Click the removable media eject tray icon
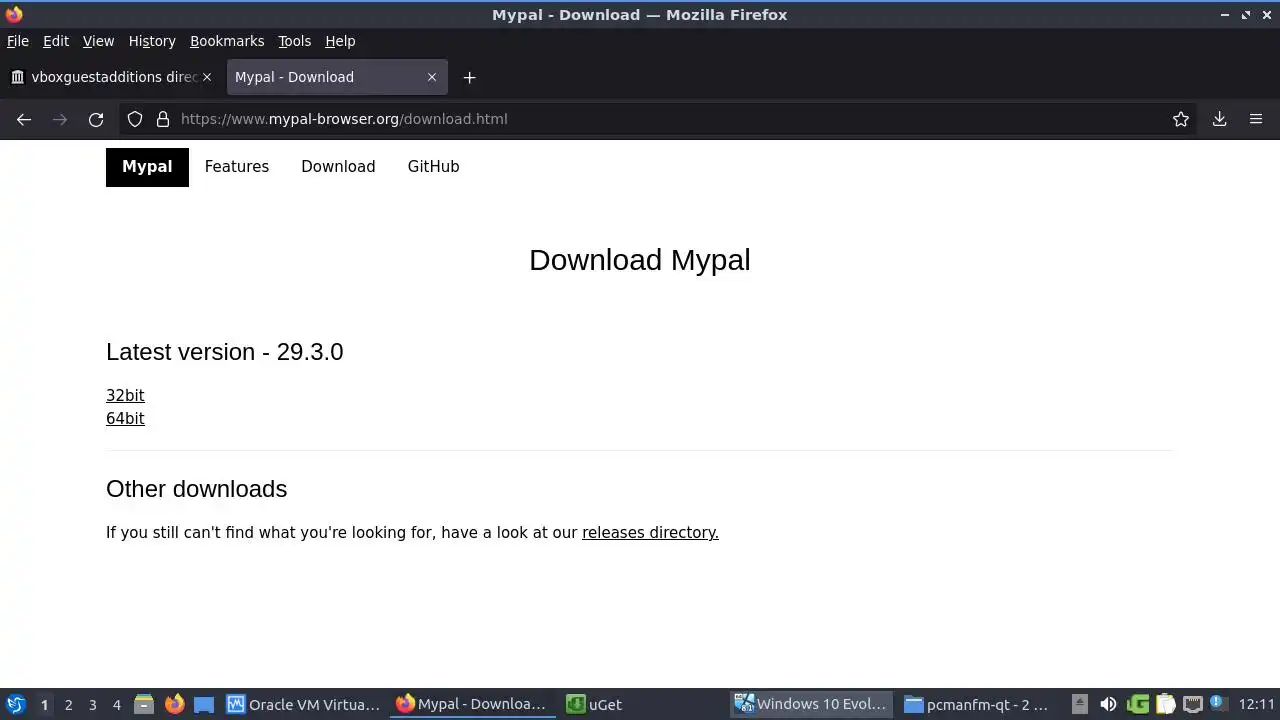 tap(1079, 704)
